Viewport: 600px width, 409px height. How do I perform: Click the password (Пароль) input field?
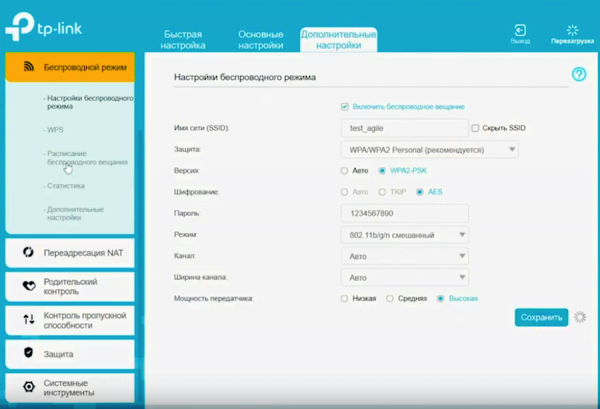tap(404, 213)
